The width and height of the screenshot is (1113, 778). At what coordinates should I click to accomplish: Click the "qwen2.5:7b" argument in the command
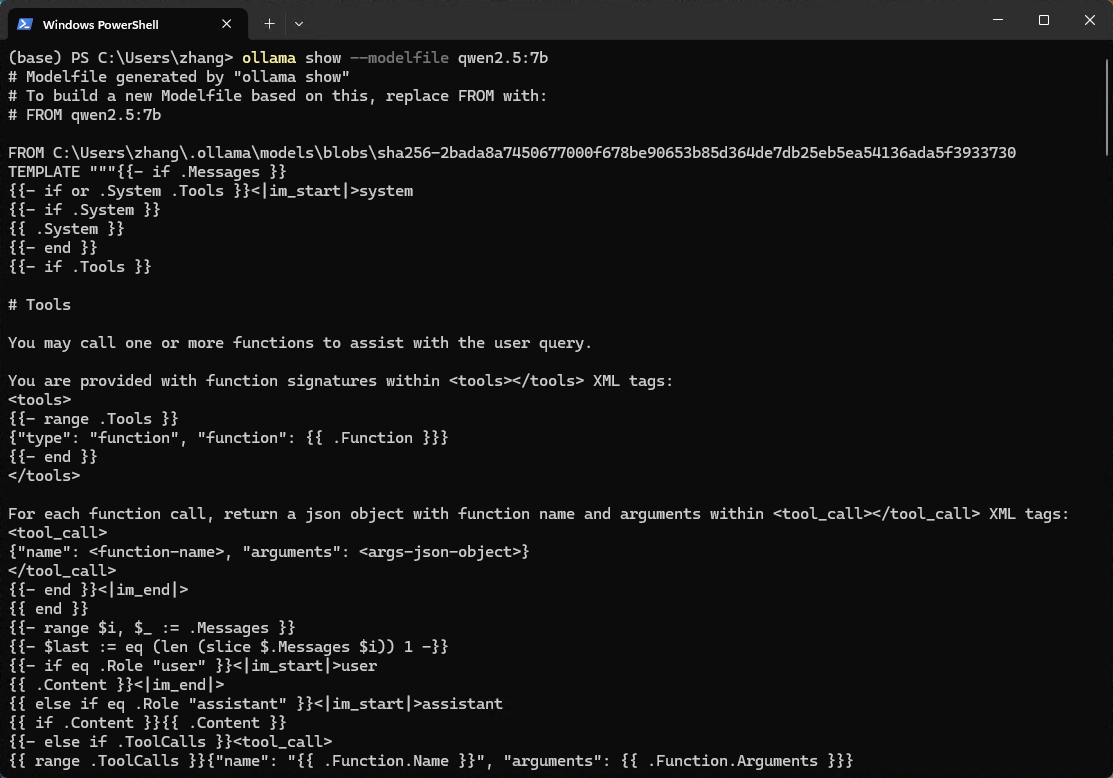pos(503,57)
